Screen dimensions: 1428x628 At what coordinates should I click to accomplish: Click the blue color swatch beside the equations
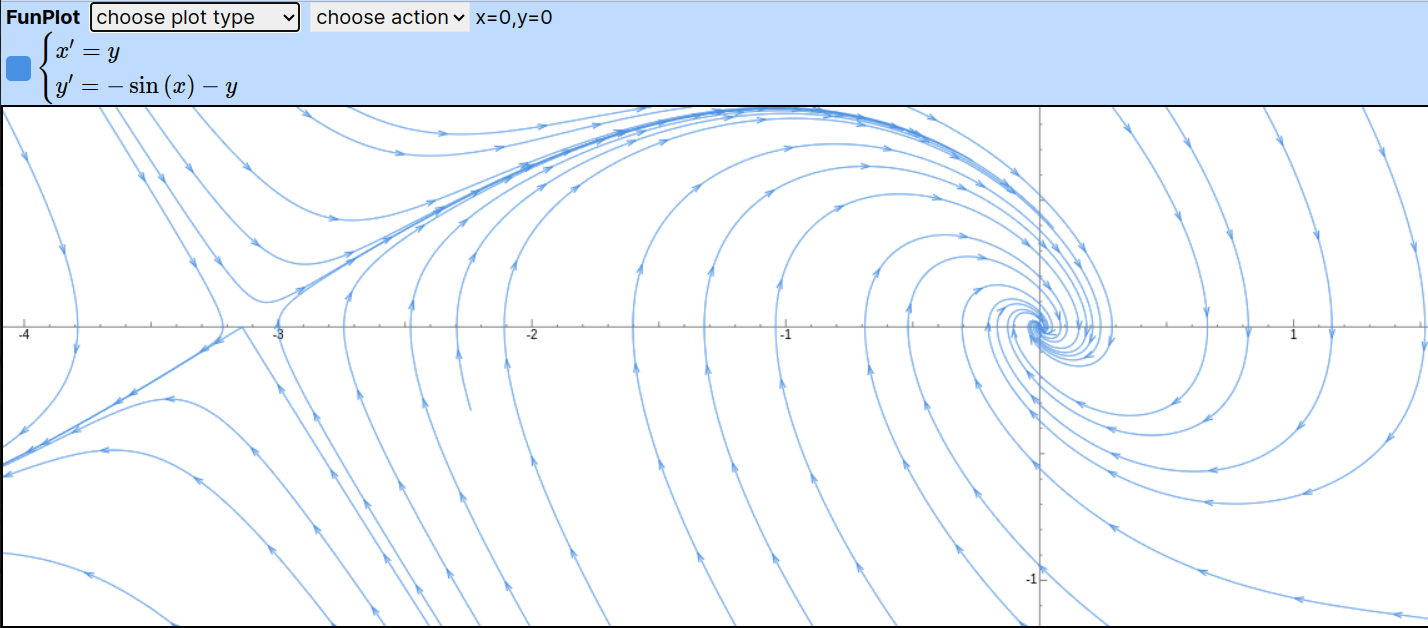[16, 68]
